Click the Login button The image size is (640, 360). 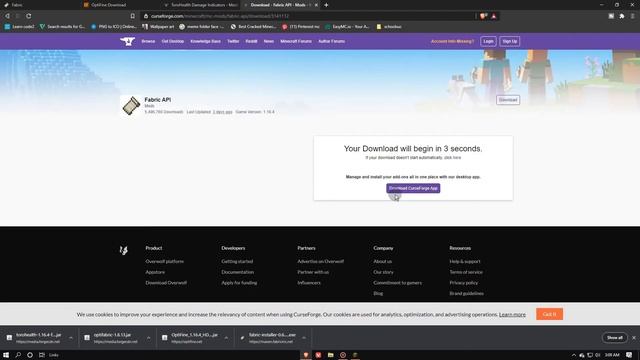coord(488,41)
